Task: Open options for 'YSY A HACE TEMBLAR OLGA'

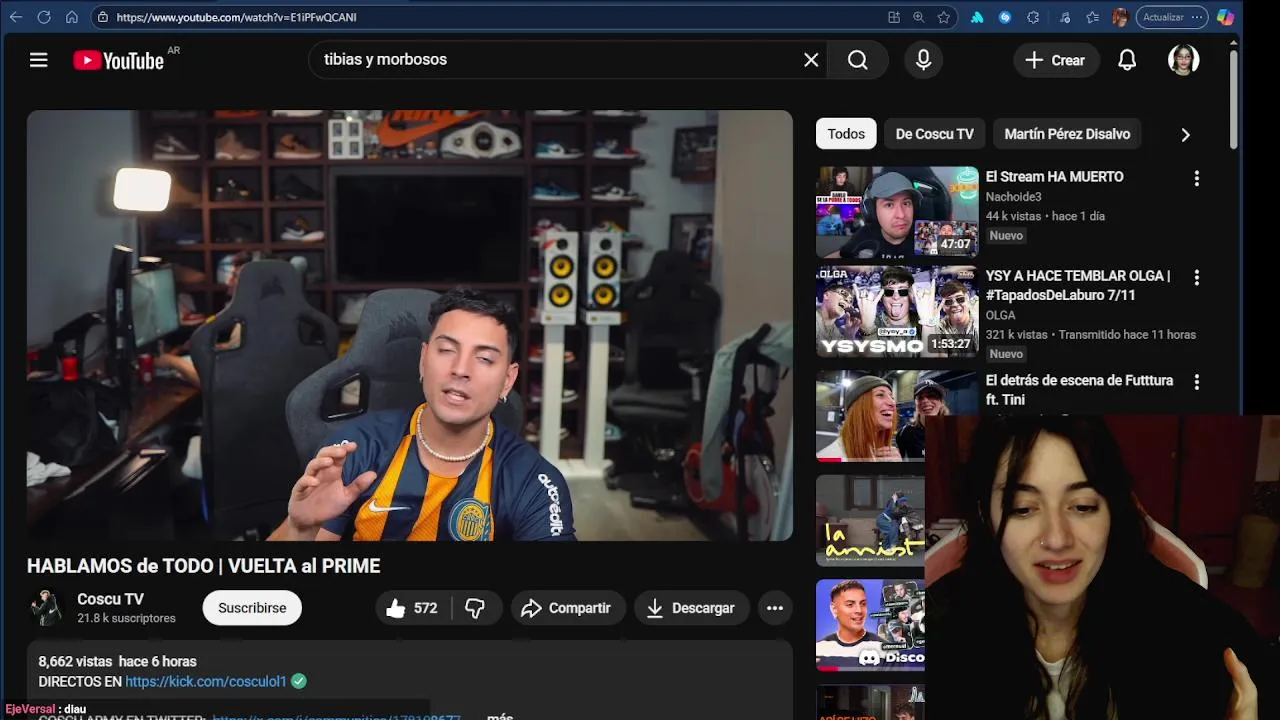Action: (1196, 277)
